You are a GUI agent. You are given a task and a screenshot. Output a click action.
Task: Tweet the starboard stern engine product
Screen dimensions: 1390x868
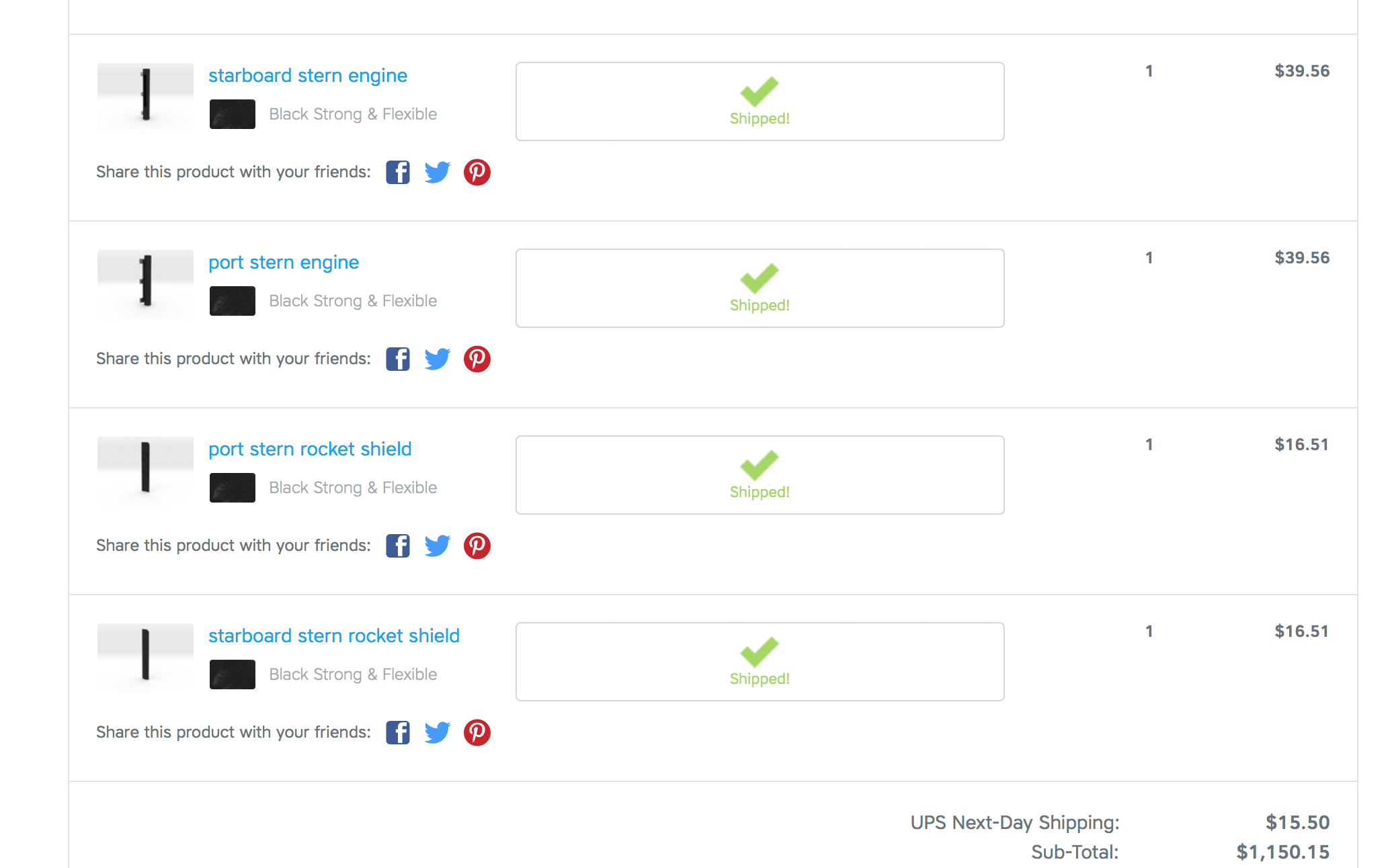[438, 173]
